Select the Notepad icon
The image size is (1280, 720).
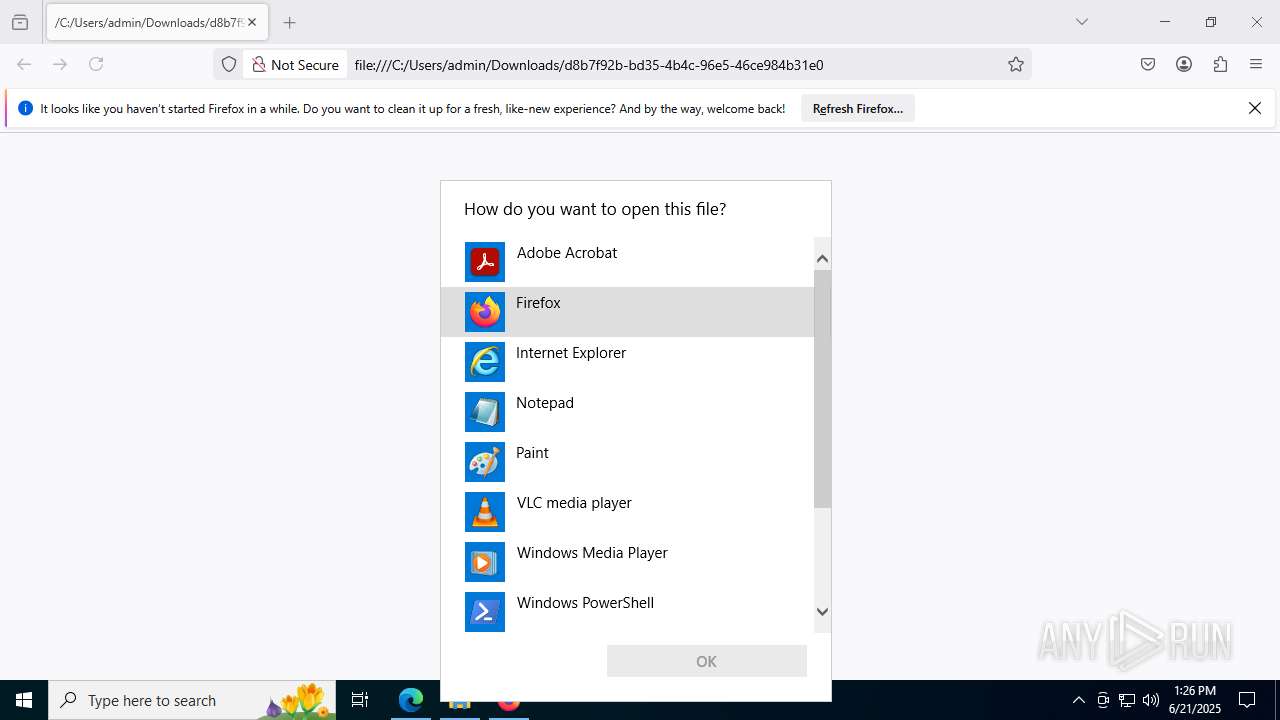(485, 412)
